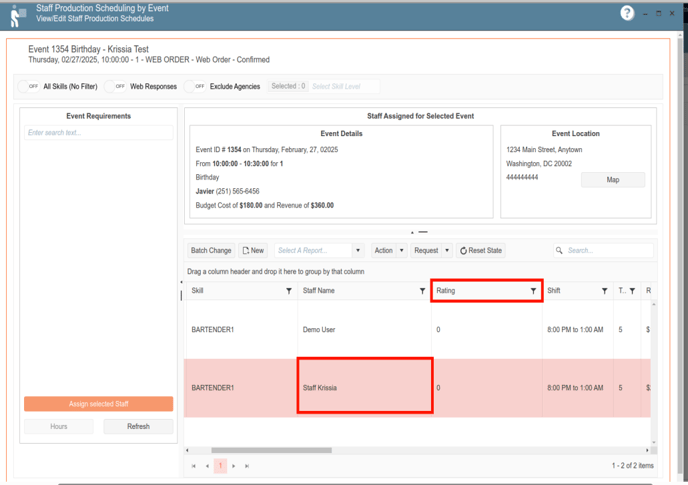
Task: Click the Reset State button
Action: point(481,251)
